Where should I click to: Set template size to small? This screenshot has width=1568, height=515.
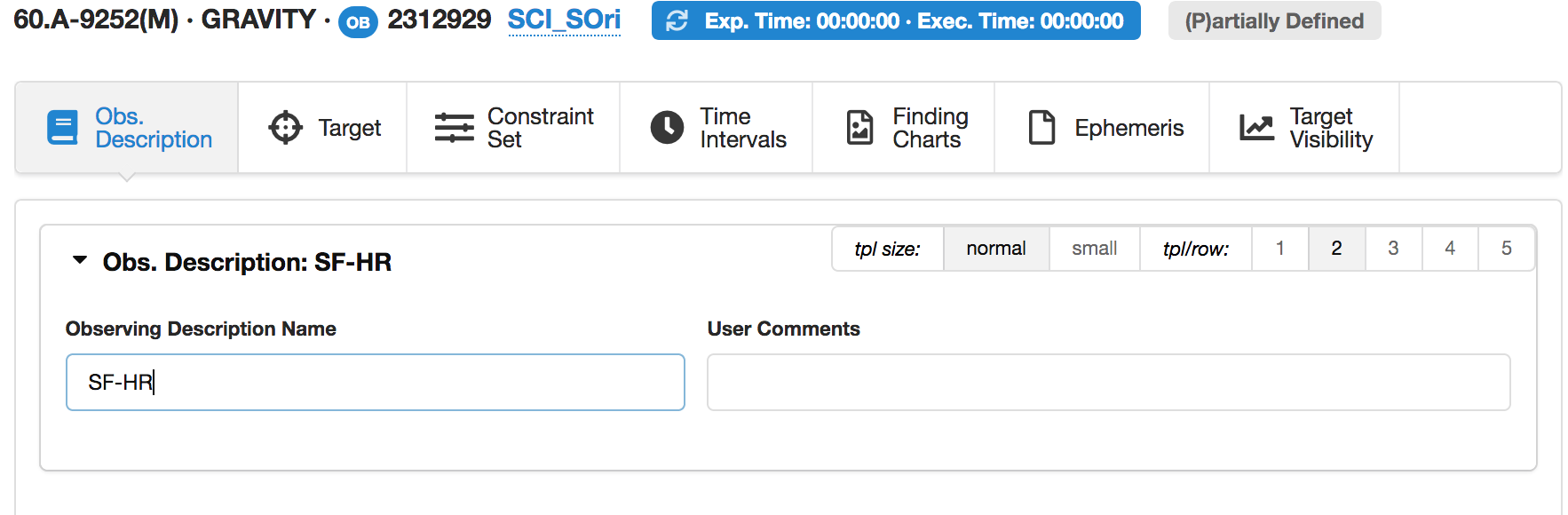click(x=1094, y=249)
